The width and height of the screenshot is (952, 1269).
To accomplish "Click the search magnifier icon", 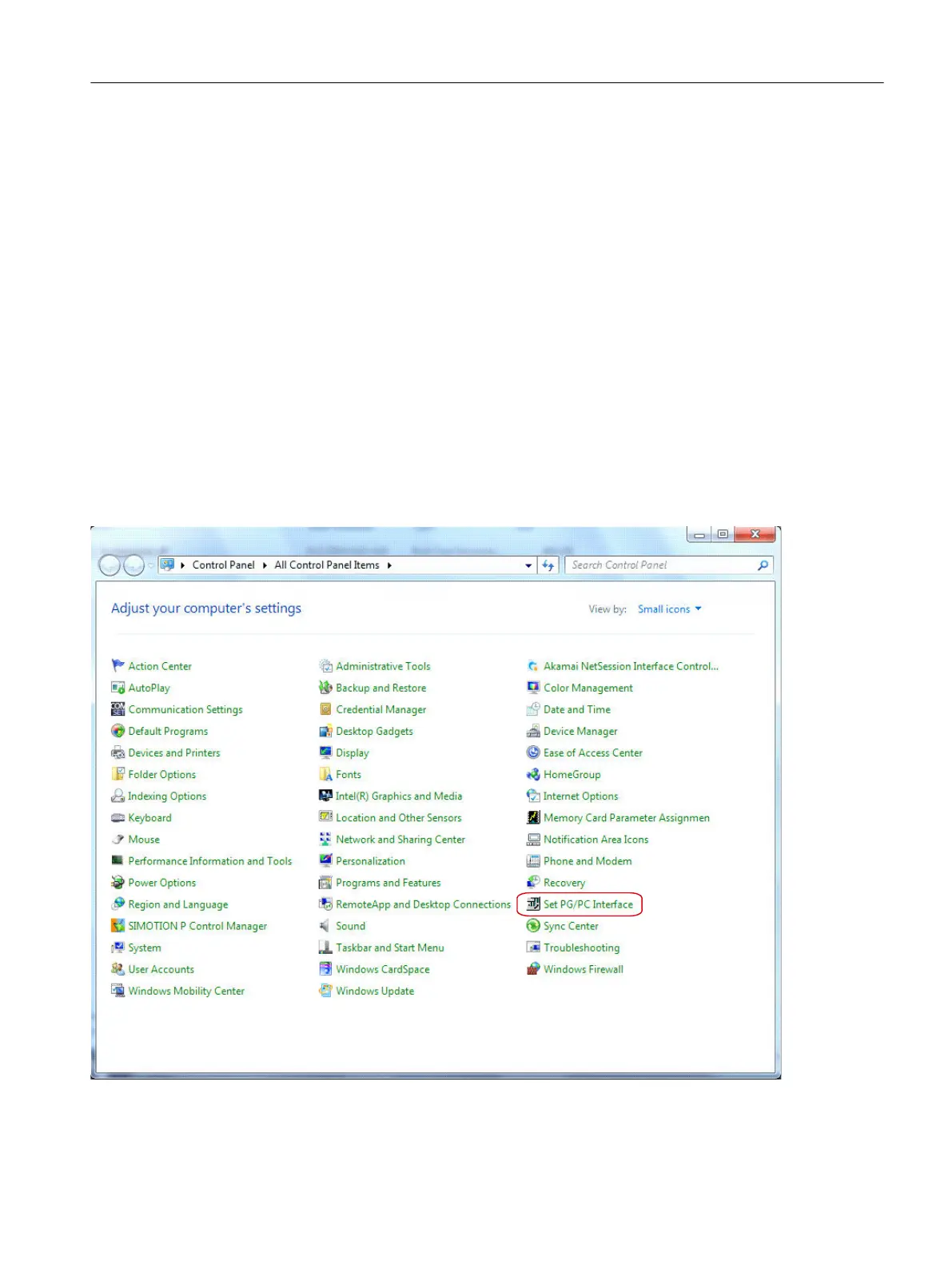I will (x=763, y=565).
